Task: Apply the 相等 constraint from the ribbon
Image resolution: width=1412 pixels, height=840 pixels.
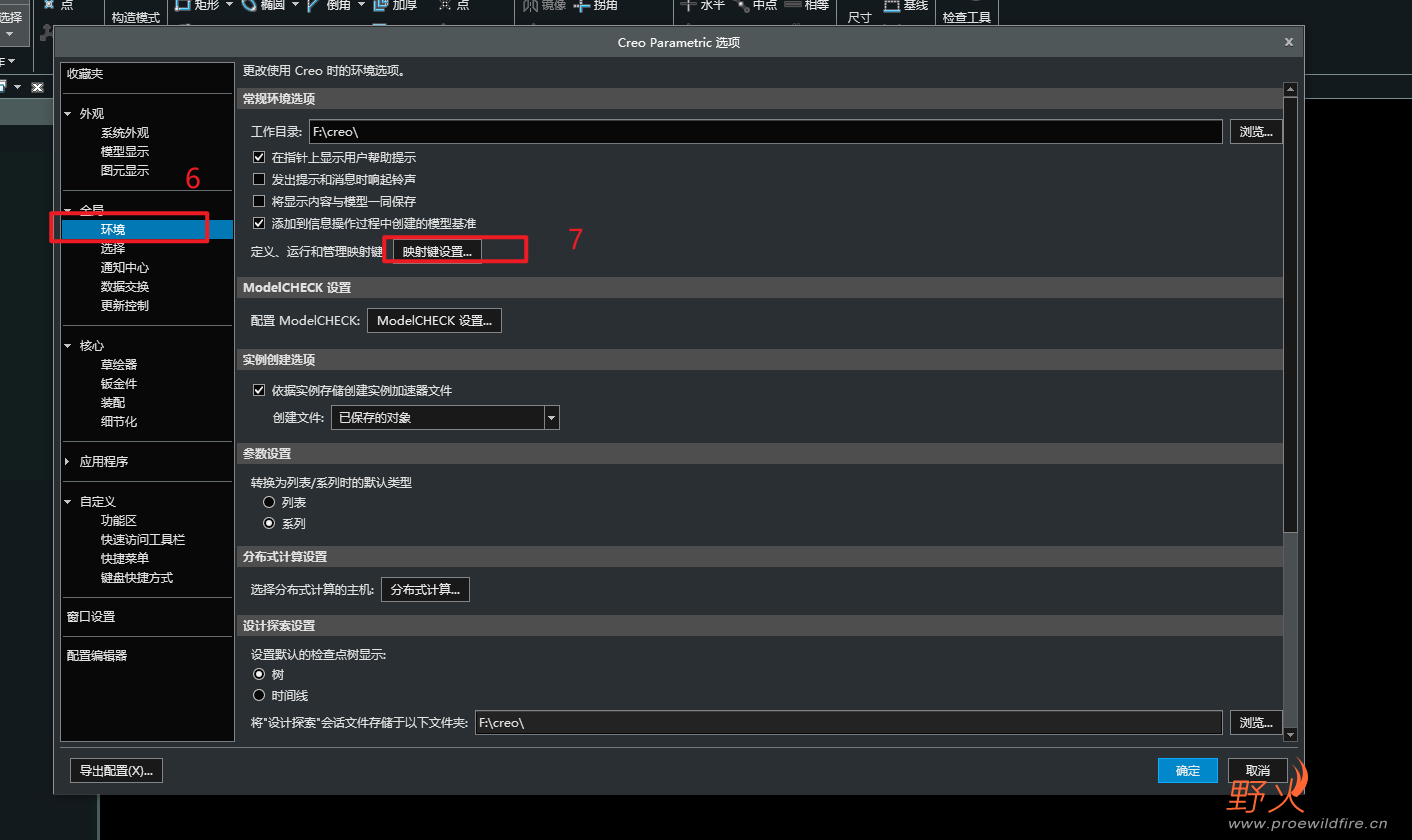Action: [807, 5]
